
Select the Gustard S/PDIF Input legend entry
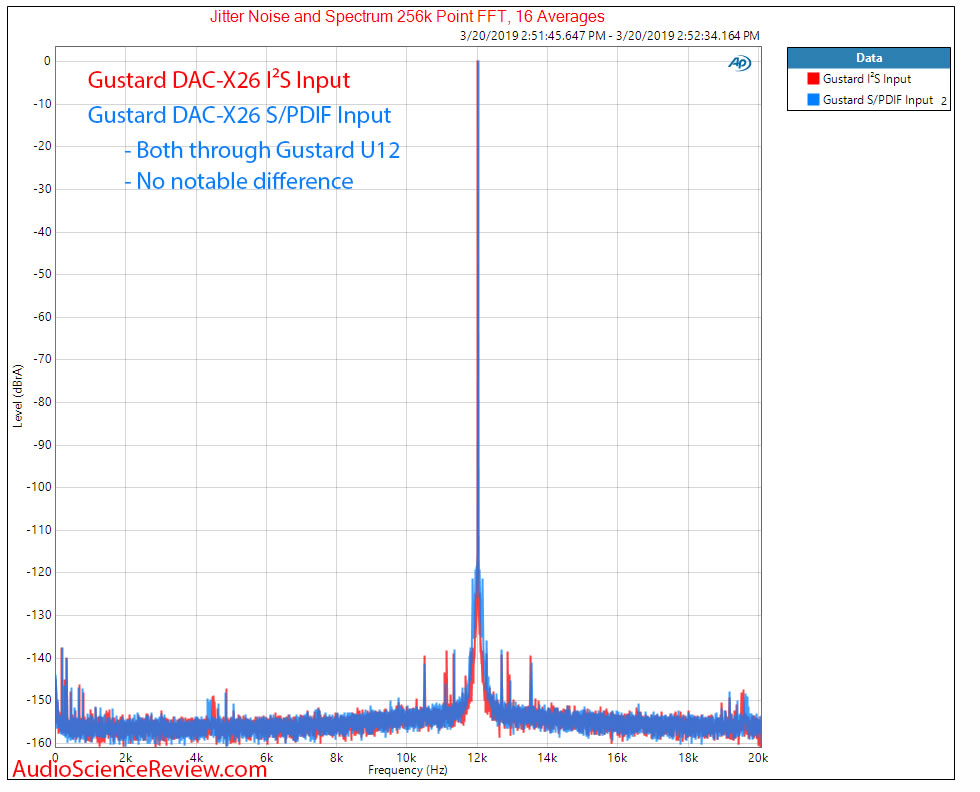click(877, 100)
